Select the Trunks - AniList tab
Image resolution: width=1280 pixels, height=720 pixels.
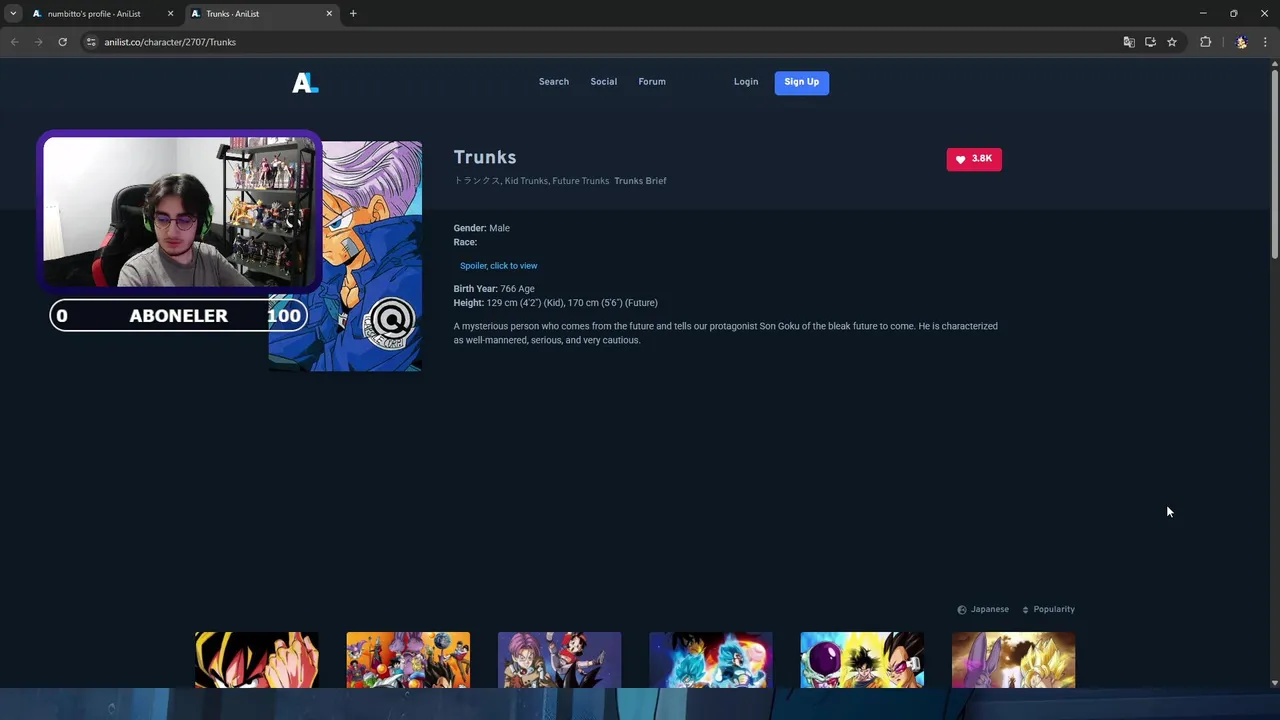pyautogui.click(x=262, y=14)
